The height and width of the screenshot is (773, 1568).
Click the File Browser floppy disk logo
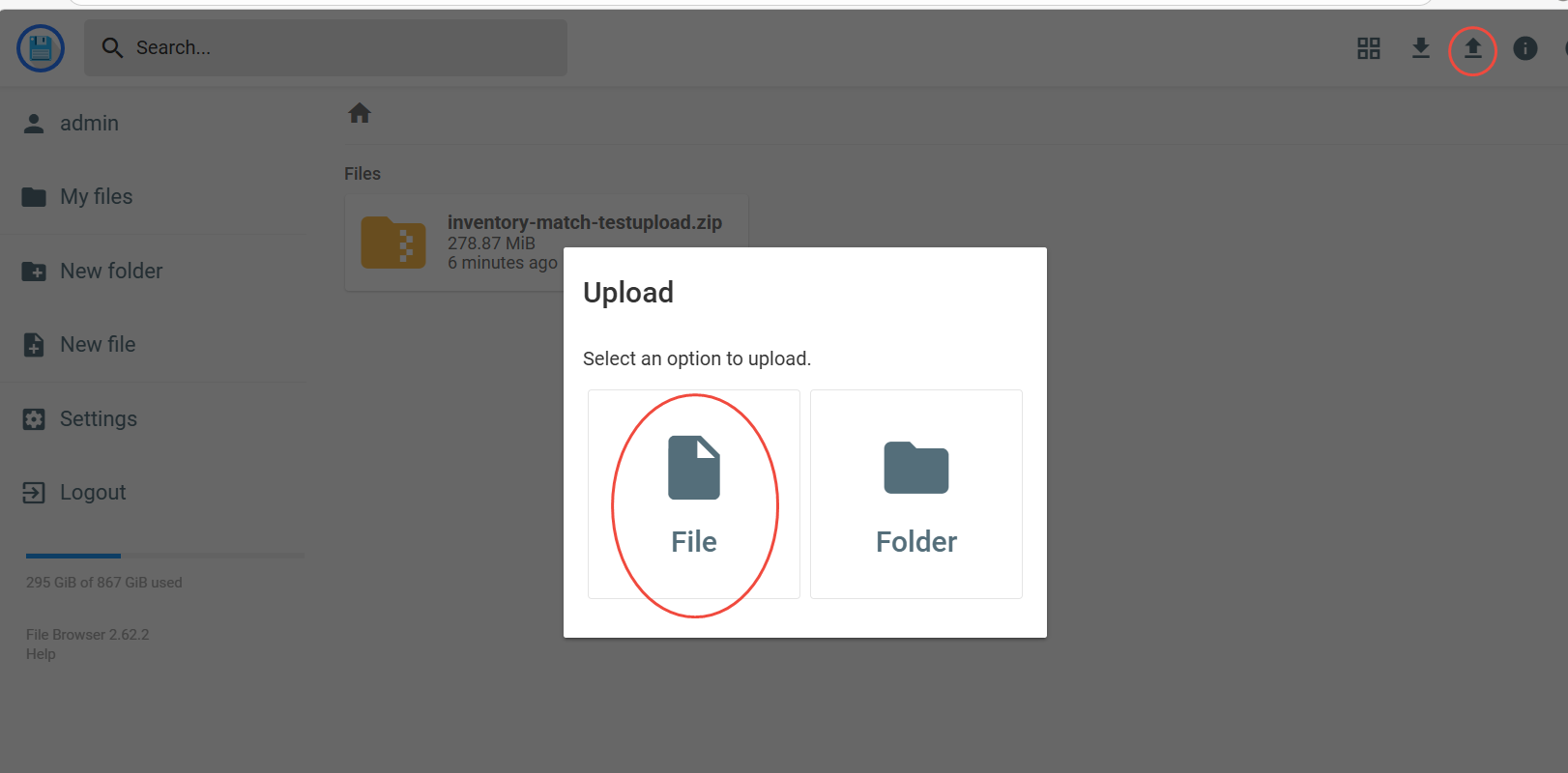tap(41, 48)
